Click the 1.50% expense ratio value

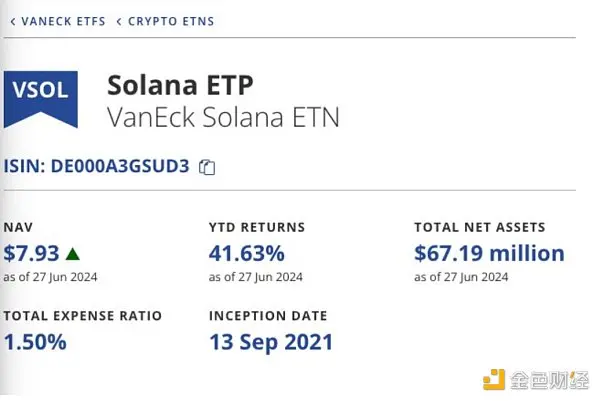pos(35,341)
